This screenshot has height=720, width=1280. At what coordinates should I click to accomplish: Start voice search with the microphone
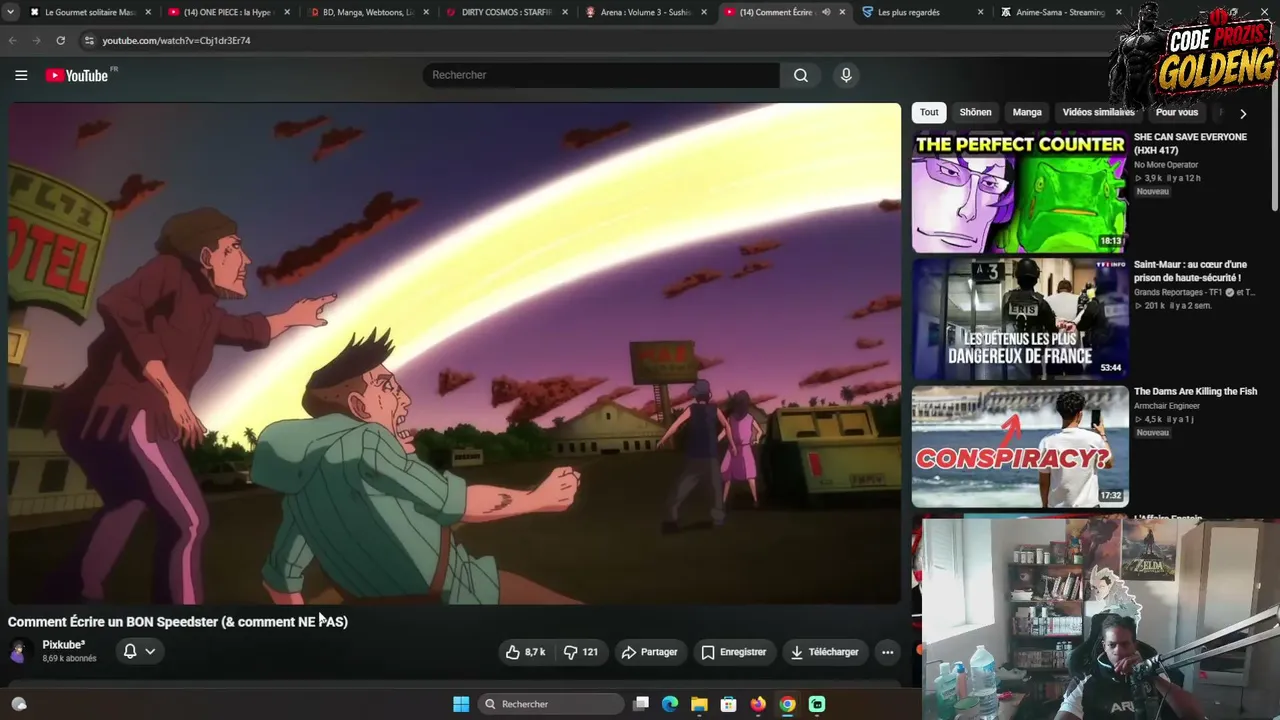[x=846, y=75]
